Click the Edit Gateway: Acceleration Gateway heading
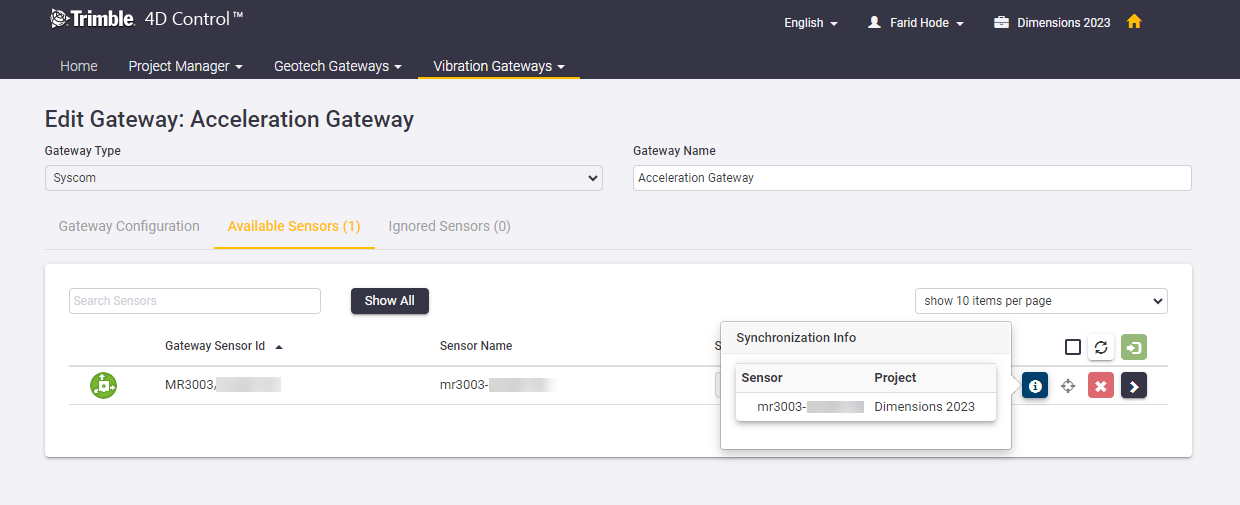1240x505 pixels. (x=229, y=120)
